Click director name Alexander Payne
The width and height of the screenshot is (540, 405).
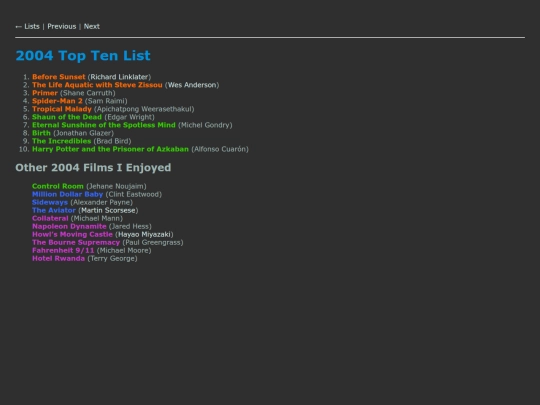pyautogui.click(x=101, y=202)
